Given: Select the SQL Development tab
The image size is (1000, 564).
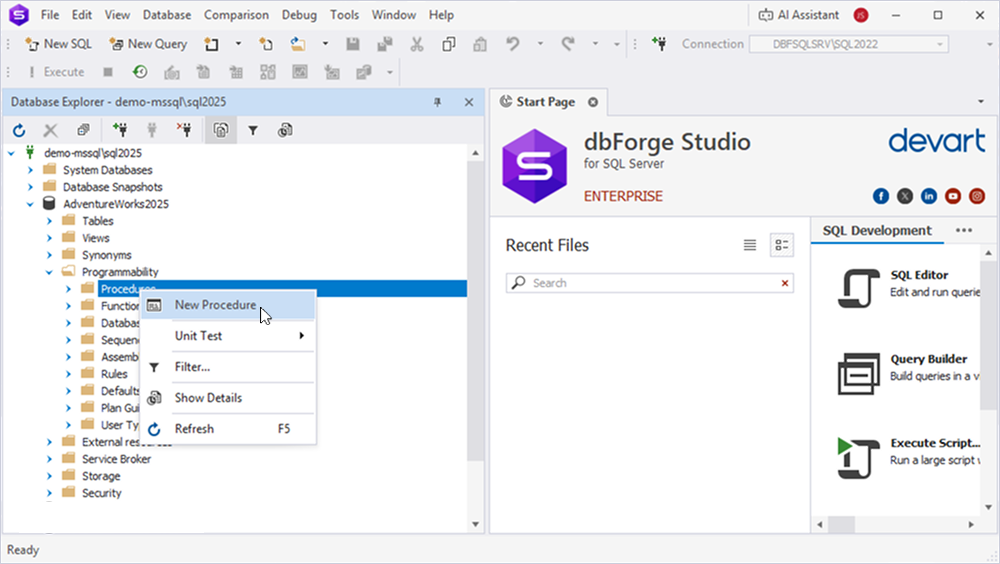Looking at the screenshot, I should (877, 231).
